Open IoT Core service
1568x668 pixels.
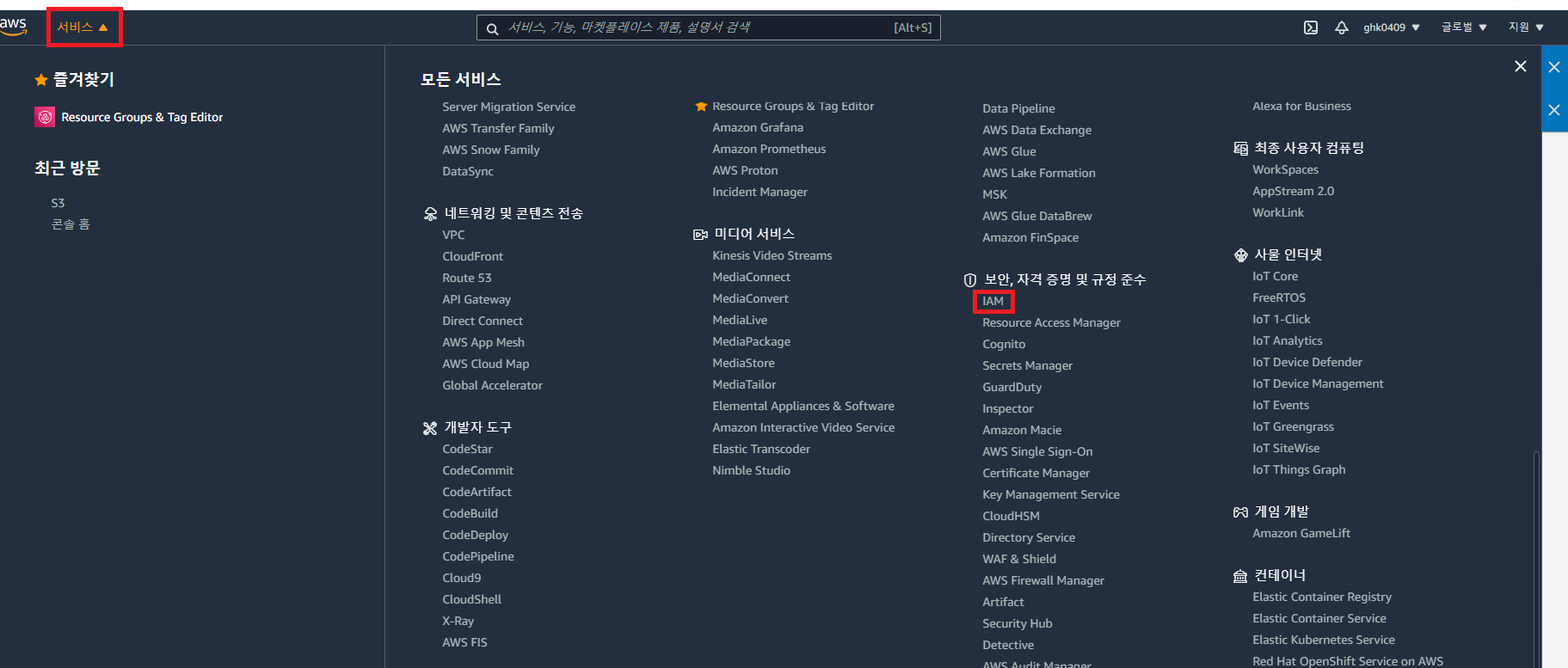1275,276
